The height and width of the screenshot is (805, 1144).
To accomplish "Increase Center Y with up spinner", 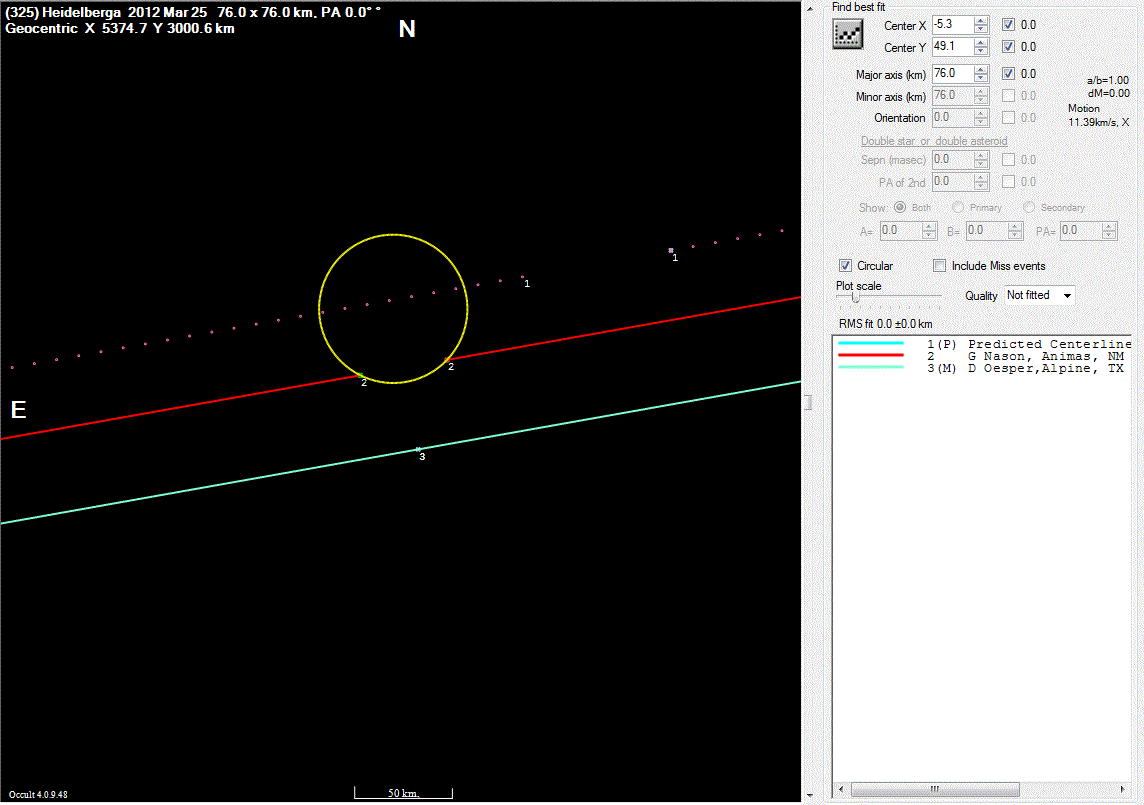I will pos(981,42).
